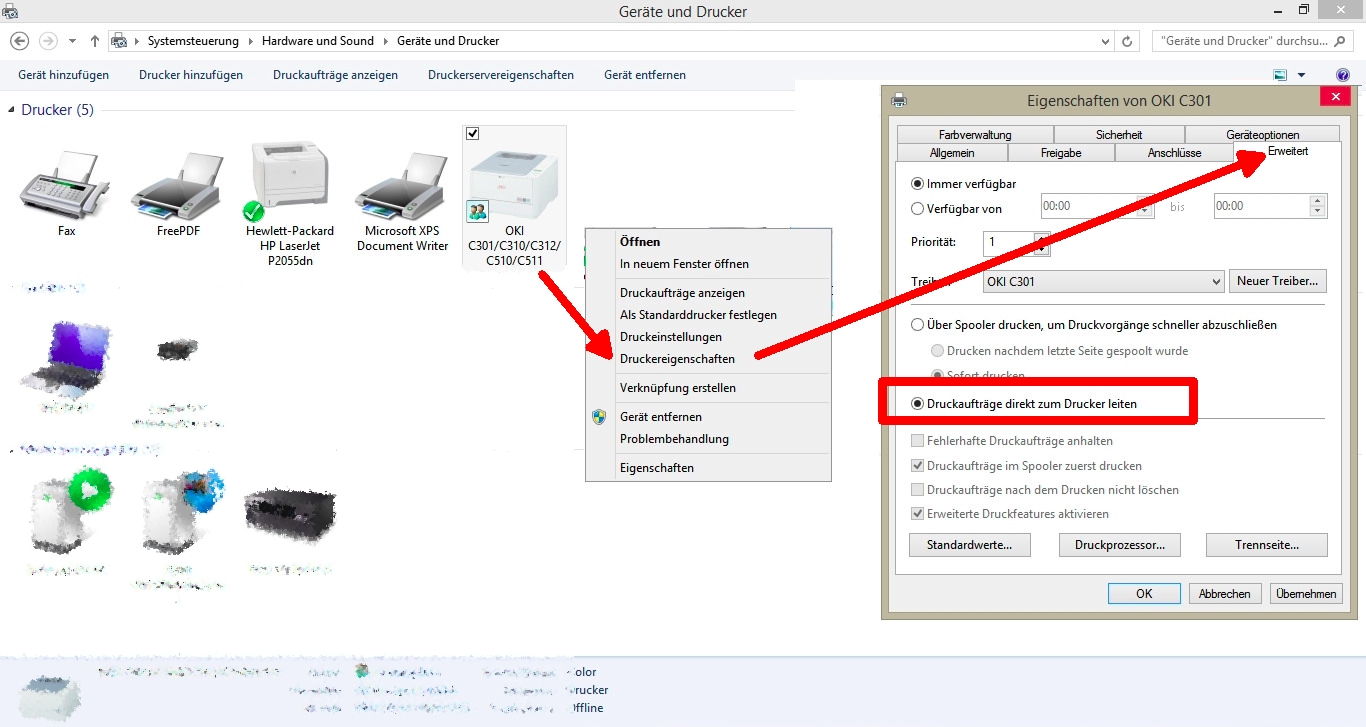Click the shield icon in the context menu
This screenshot has height=727, width=1366.
pos(599,417)
